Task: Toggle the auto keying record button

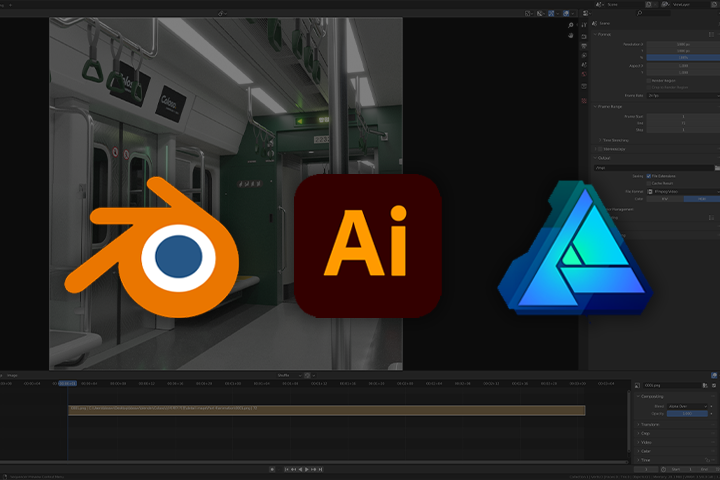Action: (x=272, y=469)
